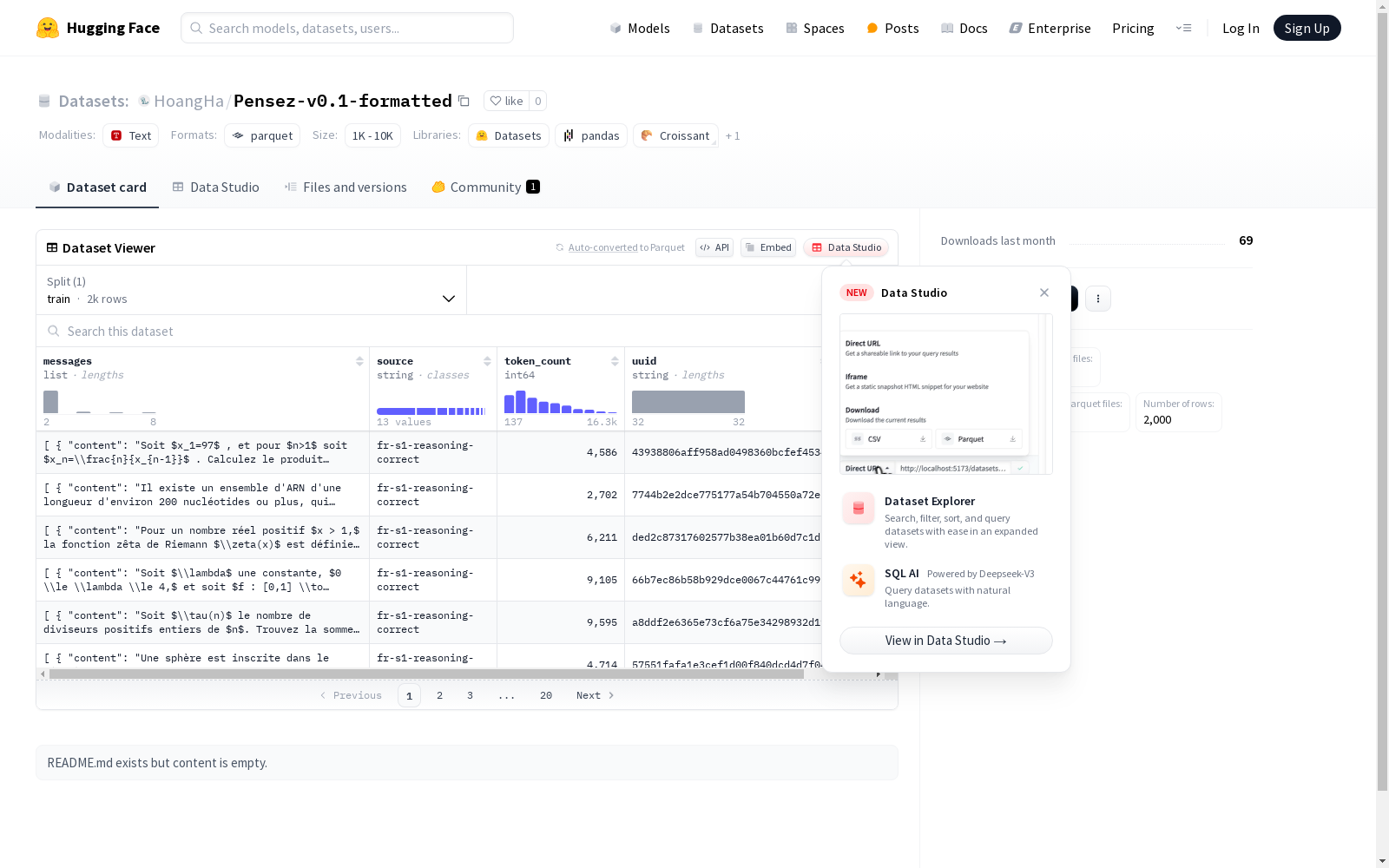The height and width of the screenshot is (868, 1389).
Task: Open the three-dot options menu
Action: click(x=1098, y=299)
